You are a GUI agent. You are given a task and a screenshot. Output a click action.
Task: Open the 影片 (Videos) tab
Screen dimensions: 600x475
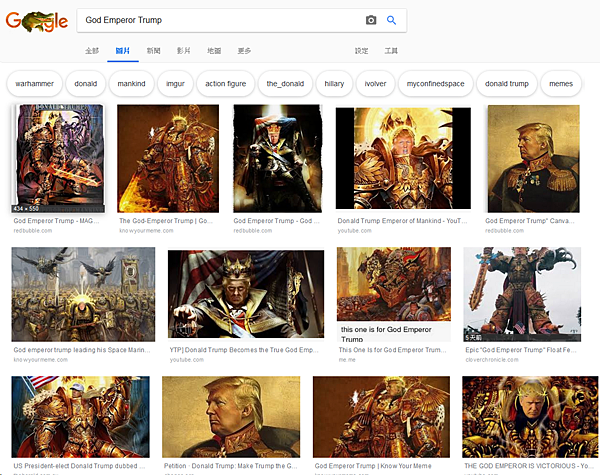click(x=184, y=51)
